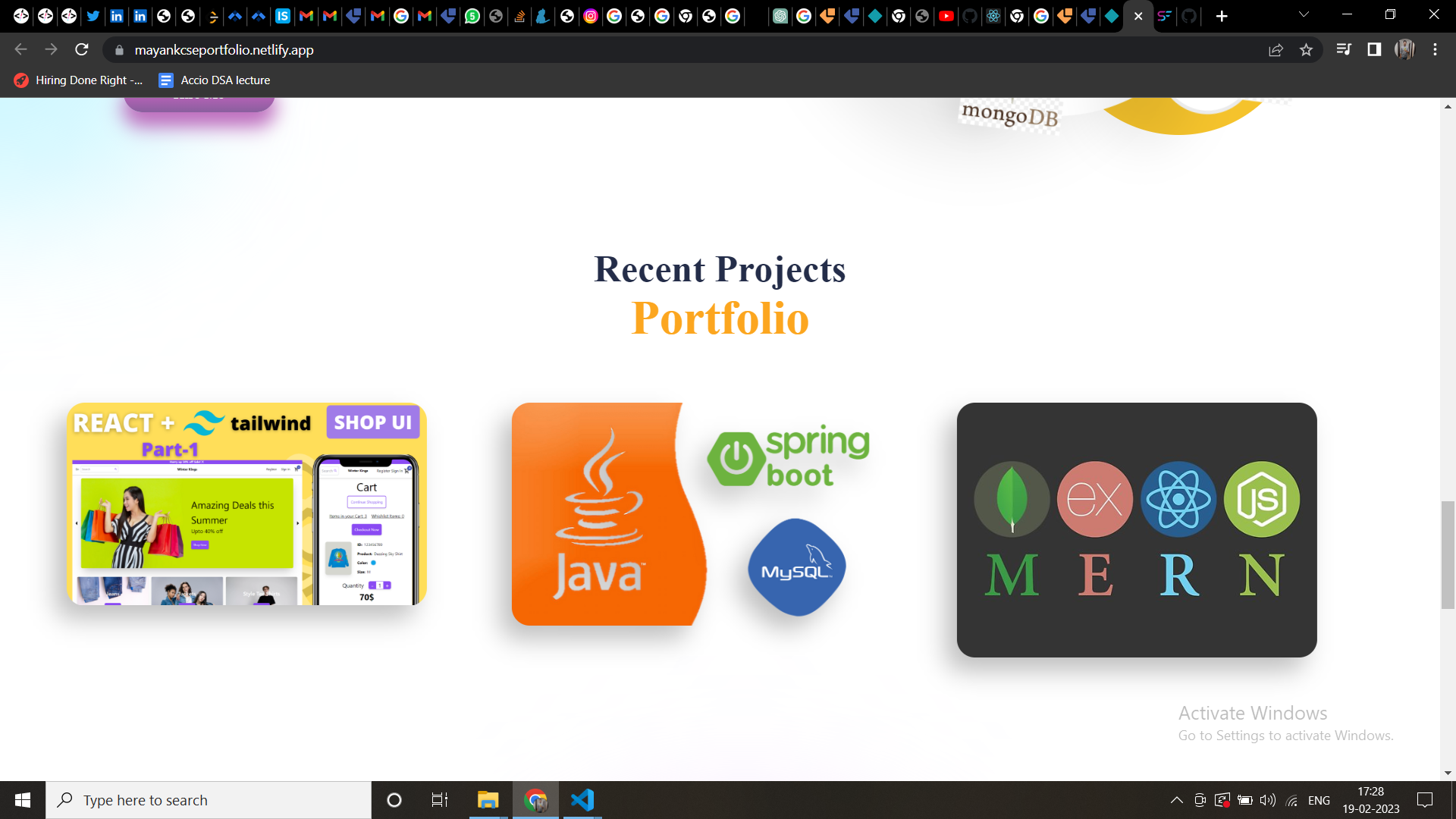
Task: Expand the tab search dropdown arrow
Action: [x=1303, y=14]
